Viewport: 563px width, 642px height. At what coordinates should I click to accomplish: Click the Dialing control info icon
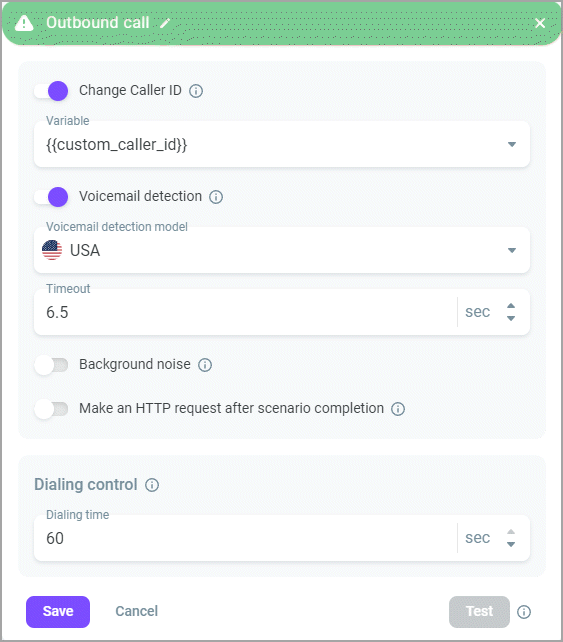pyautogui.click(x=152, y=485)
